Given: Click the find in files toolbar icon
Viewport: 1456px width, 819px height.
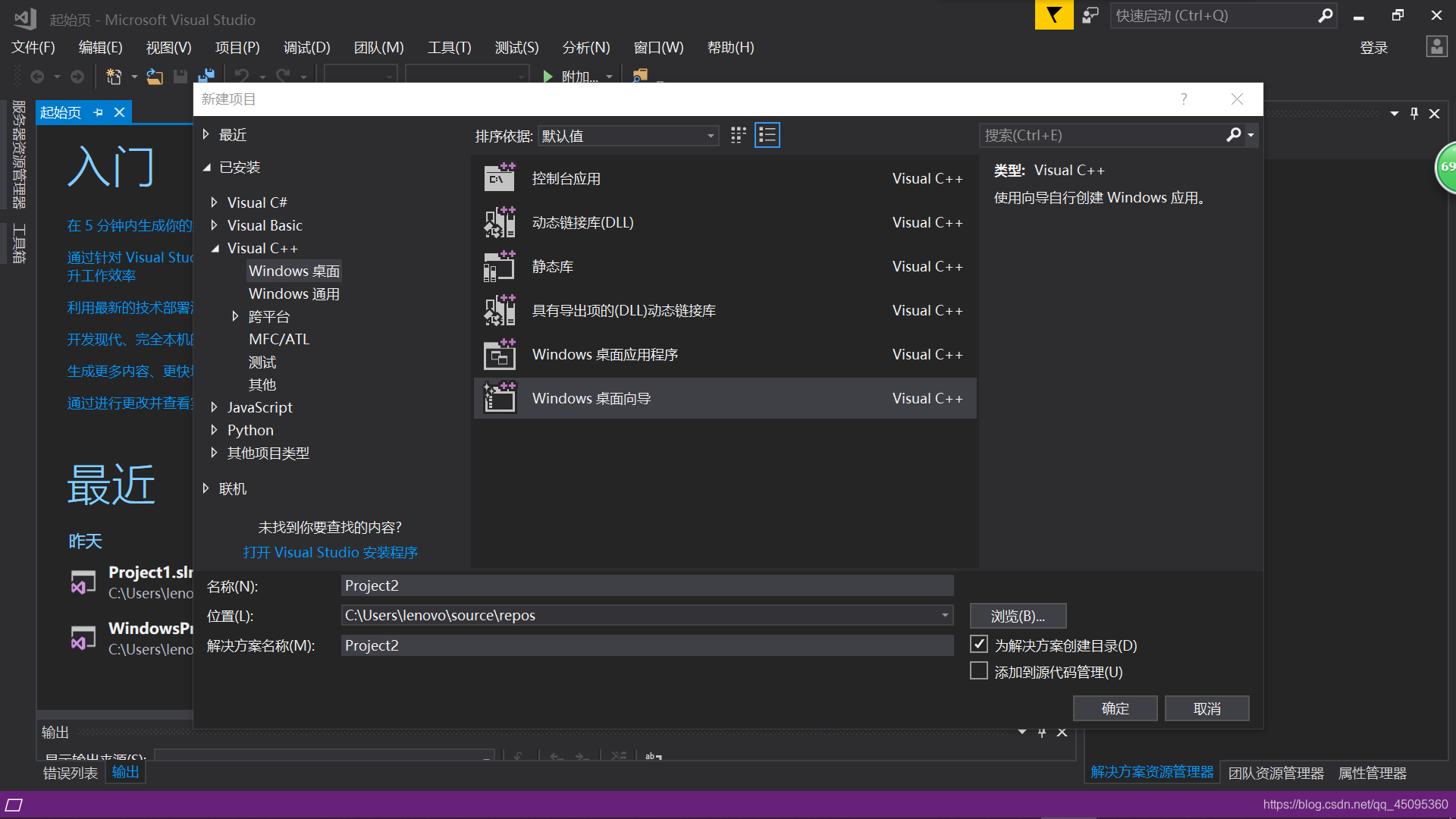Looking at the screenshot, I should 640,77.
